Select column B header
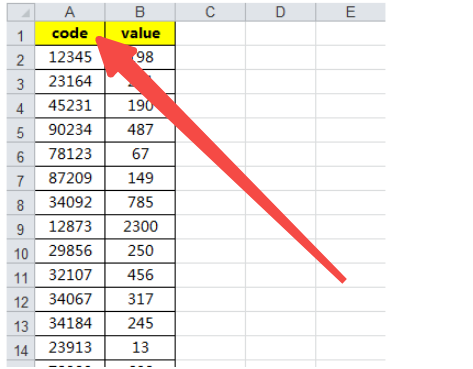The width and height of the screenshot is (473, 369). click(x=140, y=12)
